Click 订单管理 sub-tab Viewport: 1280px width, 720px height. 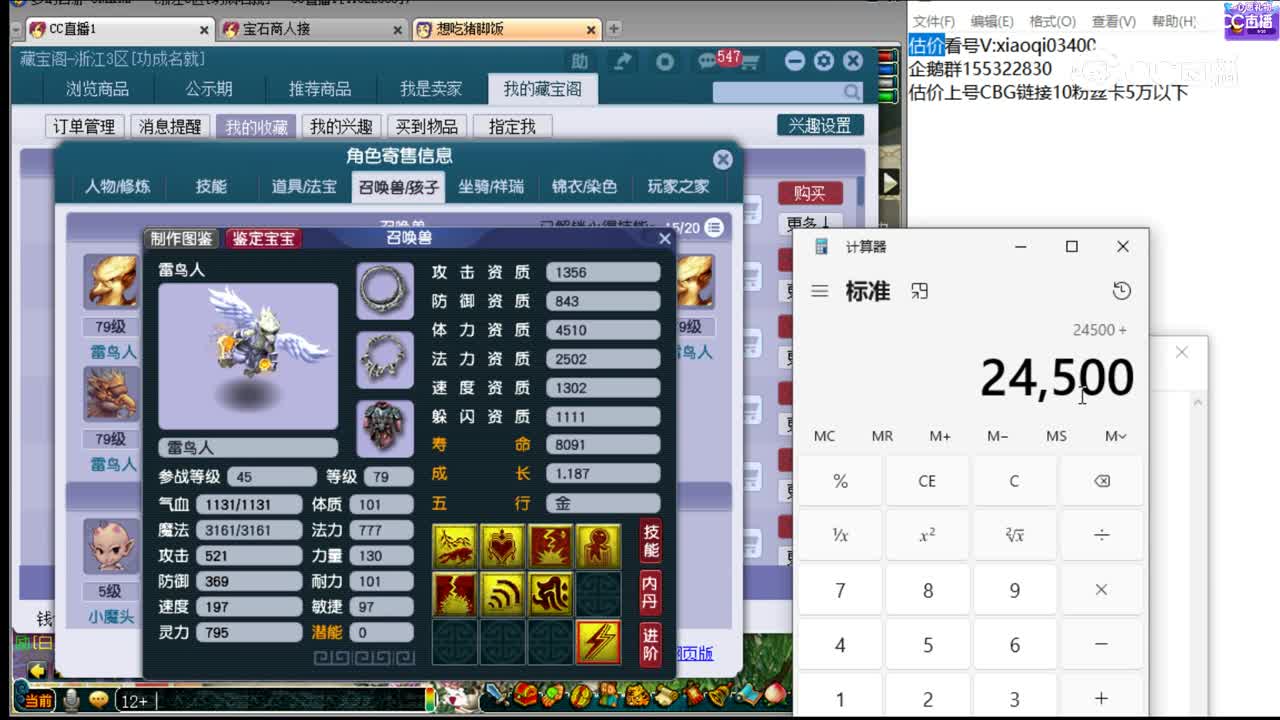84,127
